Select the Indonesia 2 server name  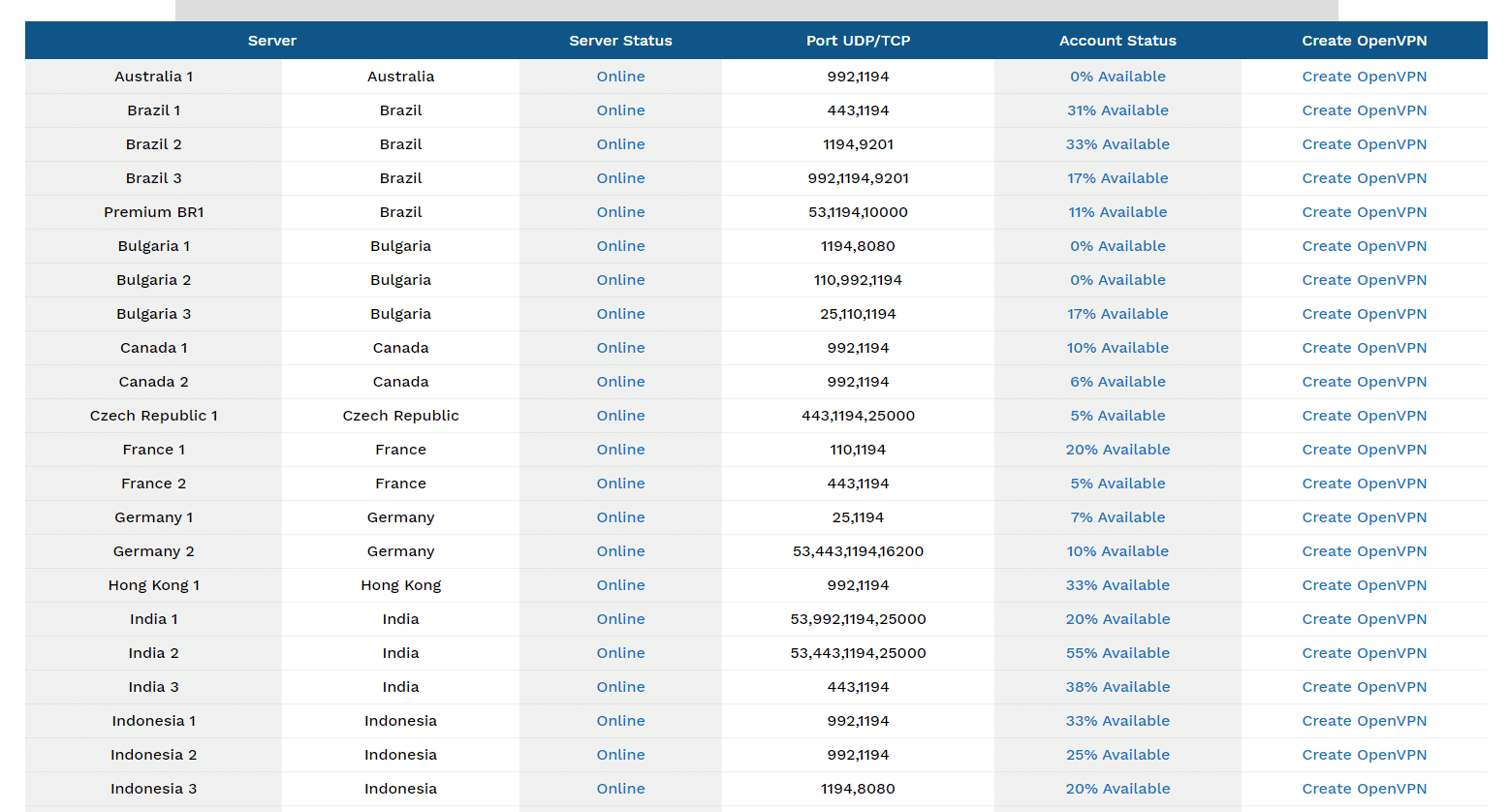point(153,755)
